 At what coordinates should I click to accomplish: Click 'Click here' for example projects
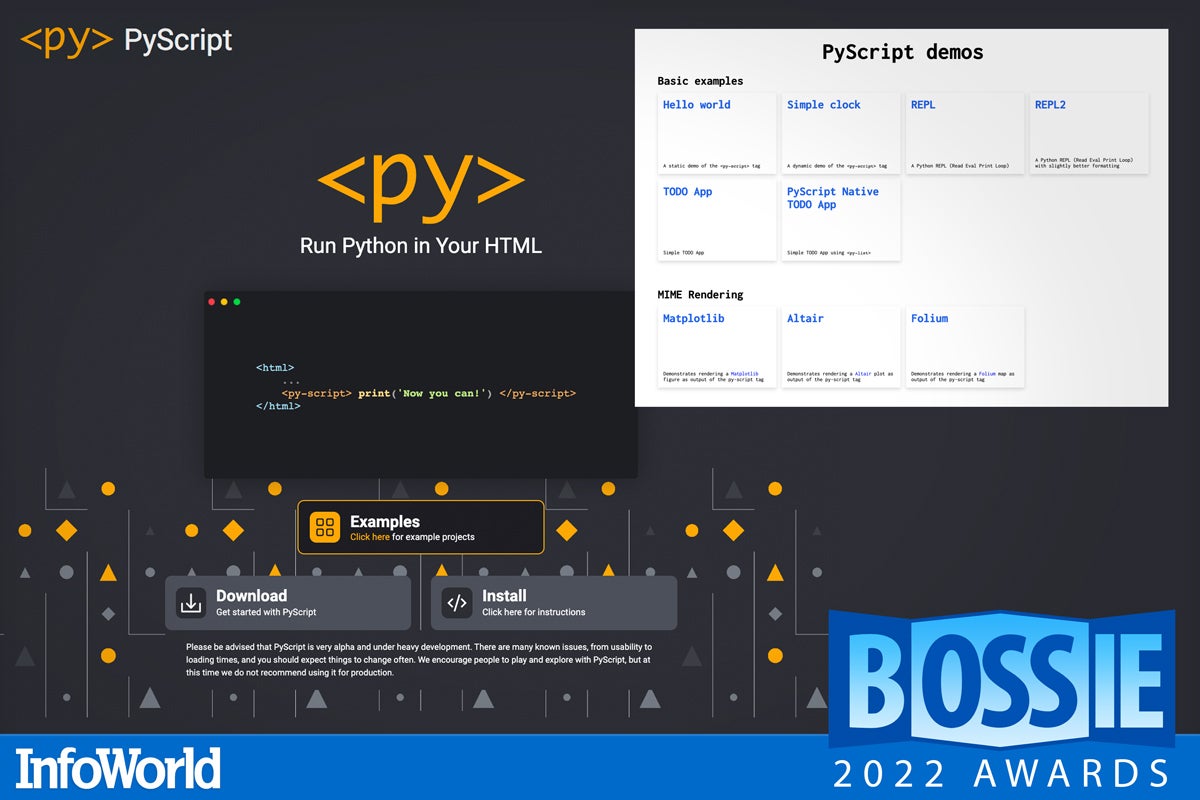[372, 536]
